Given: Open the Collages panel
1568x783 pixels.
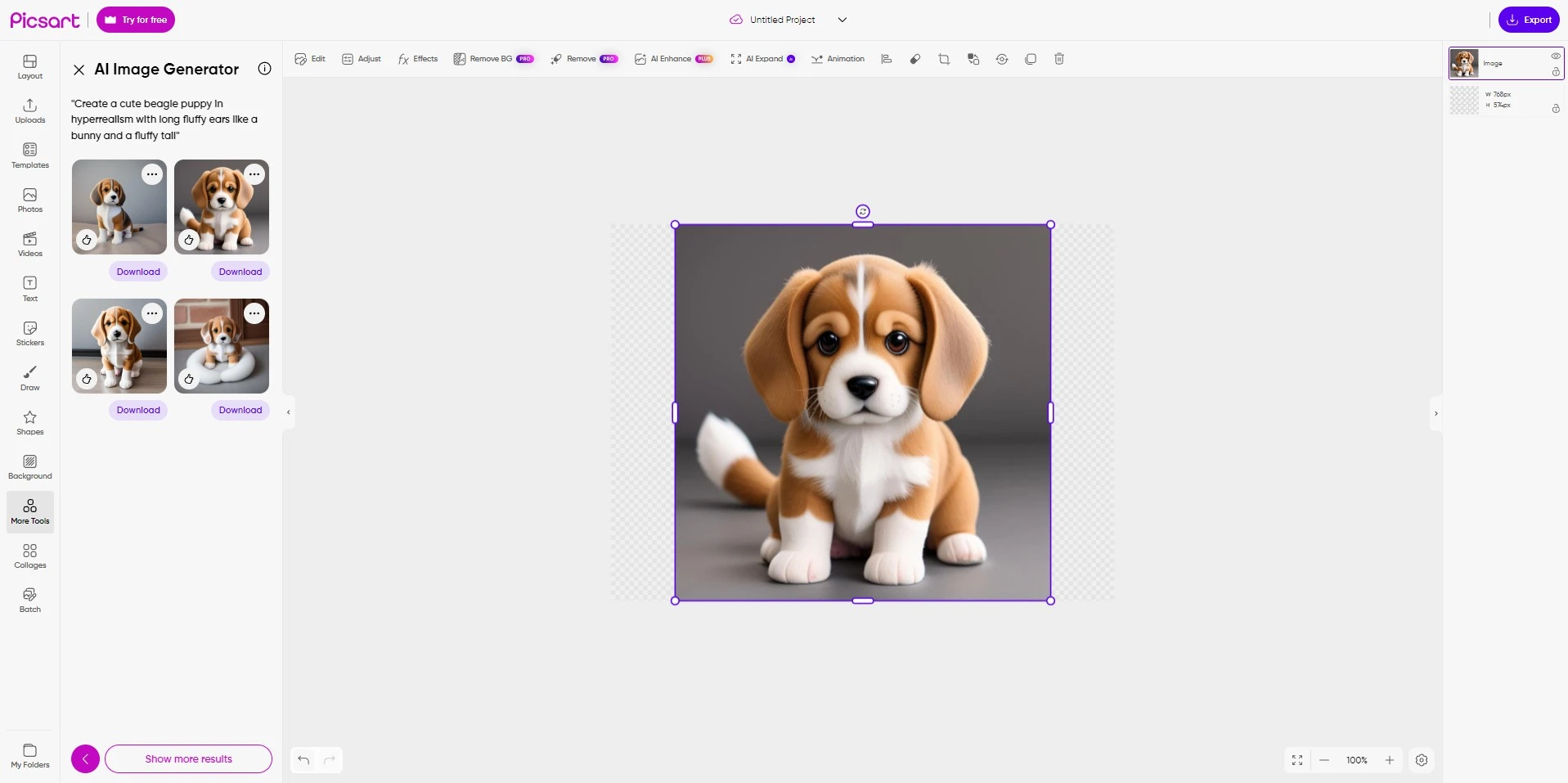Looking at the screenshot, I should click(30, 556).
